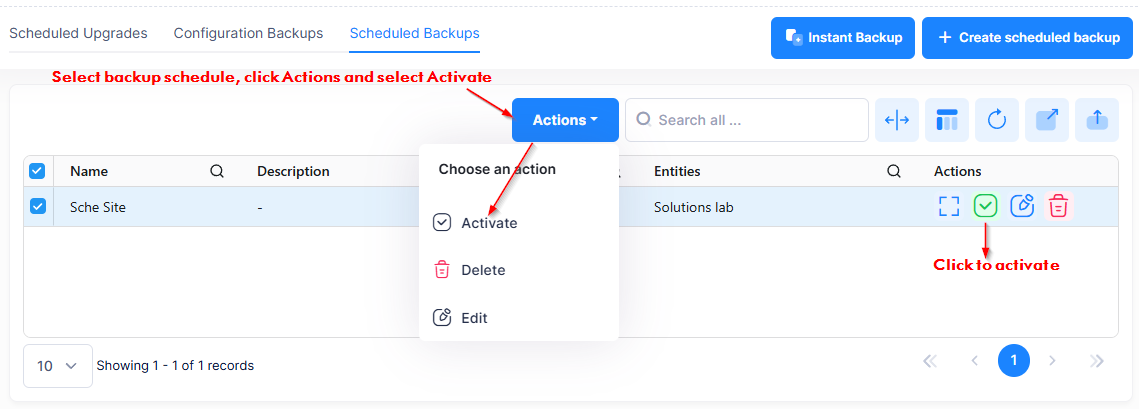Choose Edit in the action menu
The image size is (1139, 409).
coord(474,318)
